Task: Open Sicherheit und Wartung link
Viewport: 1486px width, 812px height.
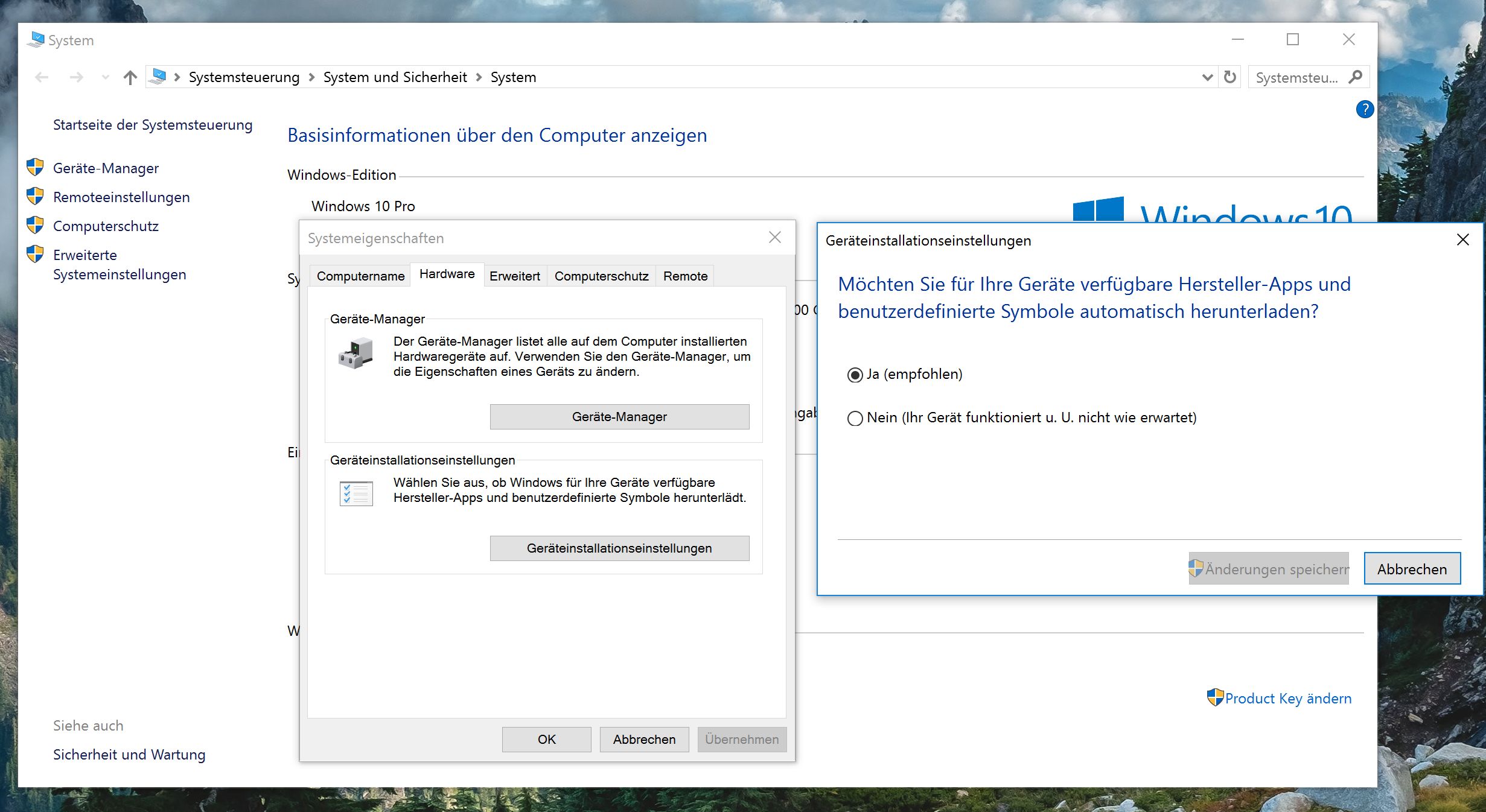Action: [129, 755]
